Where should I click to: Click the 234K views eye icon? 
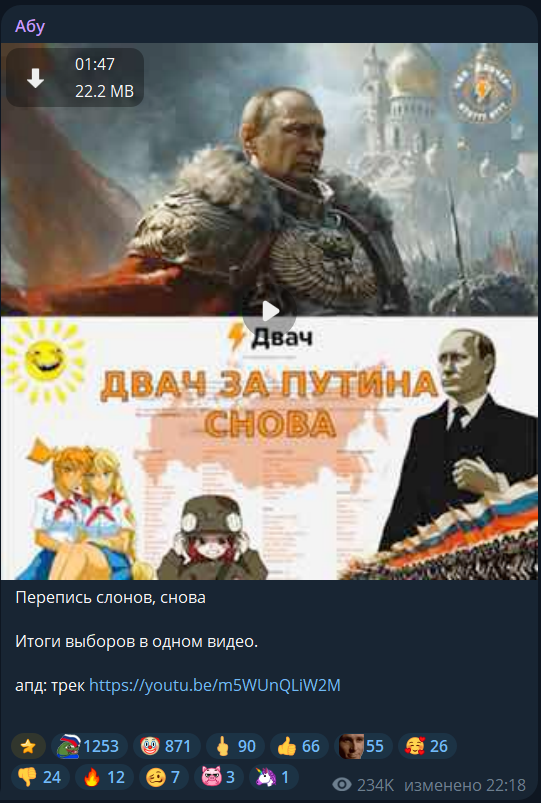(x=342, y=785)
